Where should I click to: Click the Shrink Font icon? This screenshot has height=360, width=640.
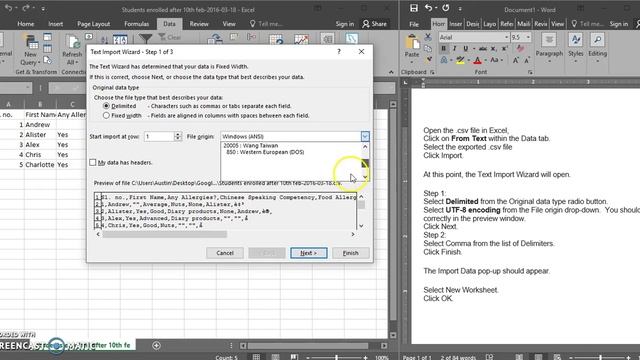coord(527,60)
